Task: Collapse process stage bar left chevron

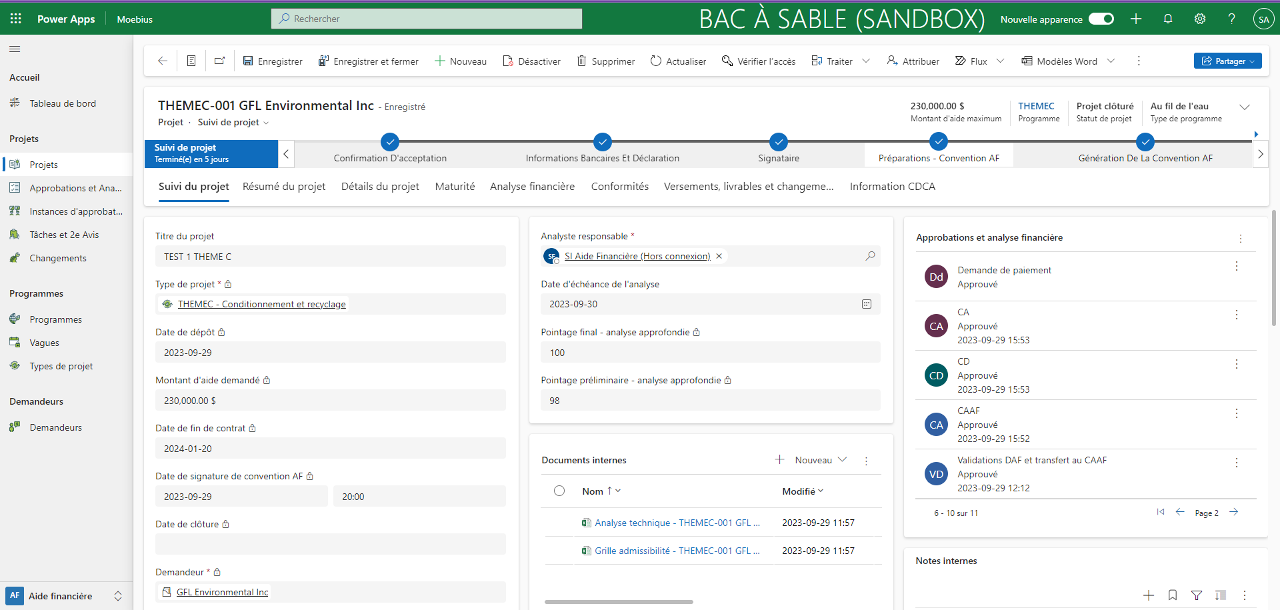Action: coord(286,154)
